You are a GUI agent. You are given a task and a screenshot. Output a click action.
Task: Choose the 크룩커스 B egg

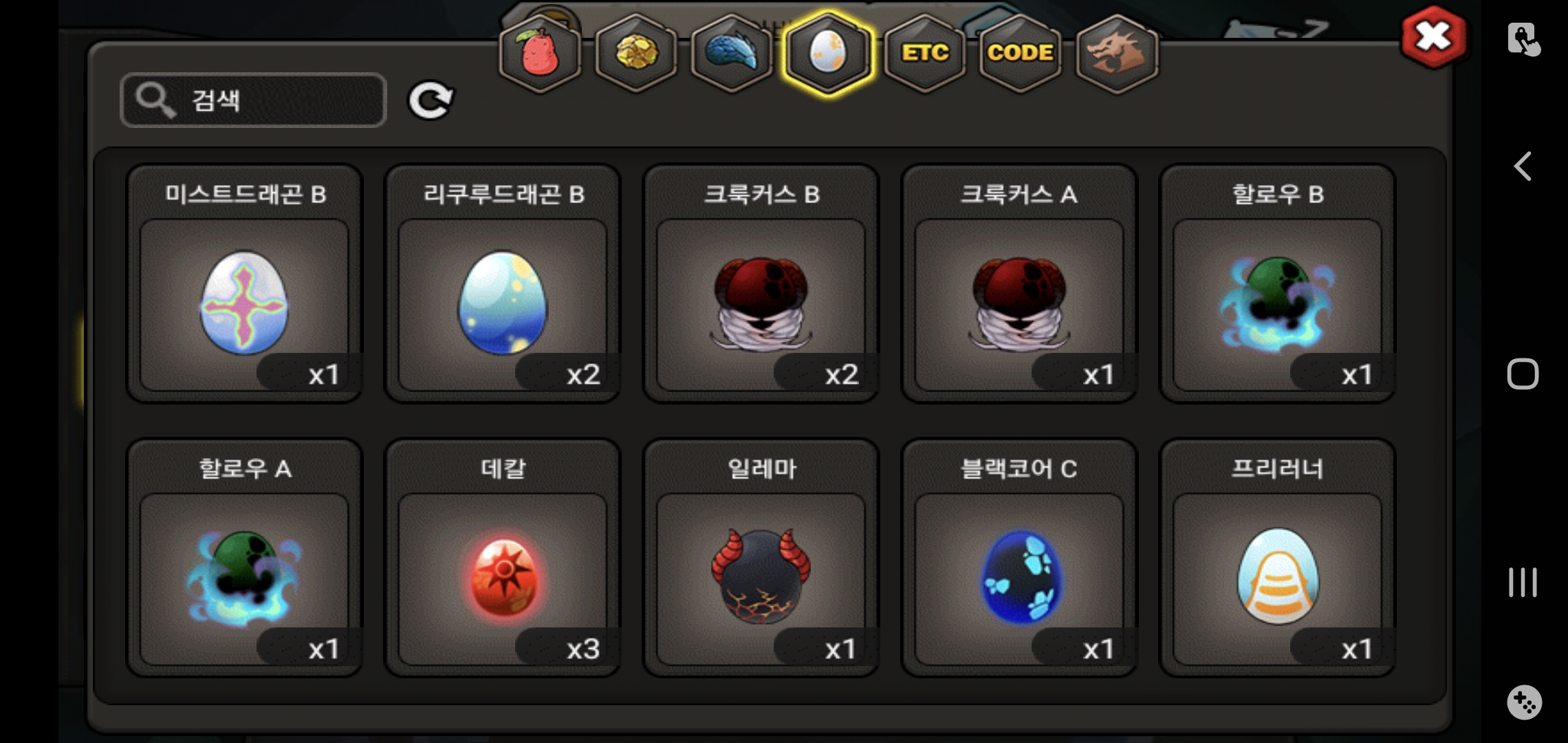coord(761,283)
